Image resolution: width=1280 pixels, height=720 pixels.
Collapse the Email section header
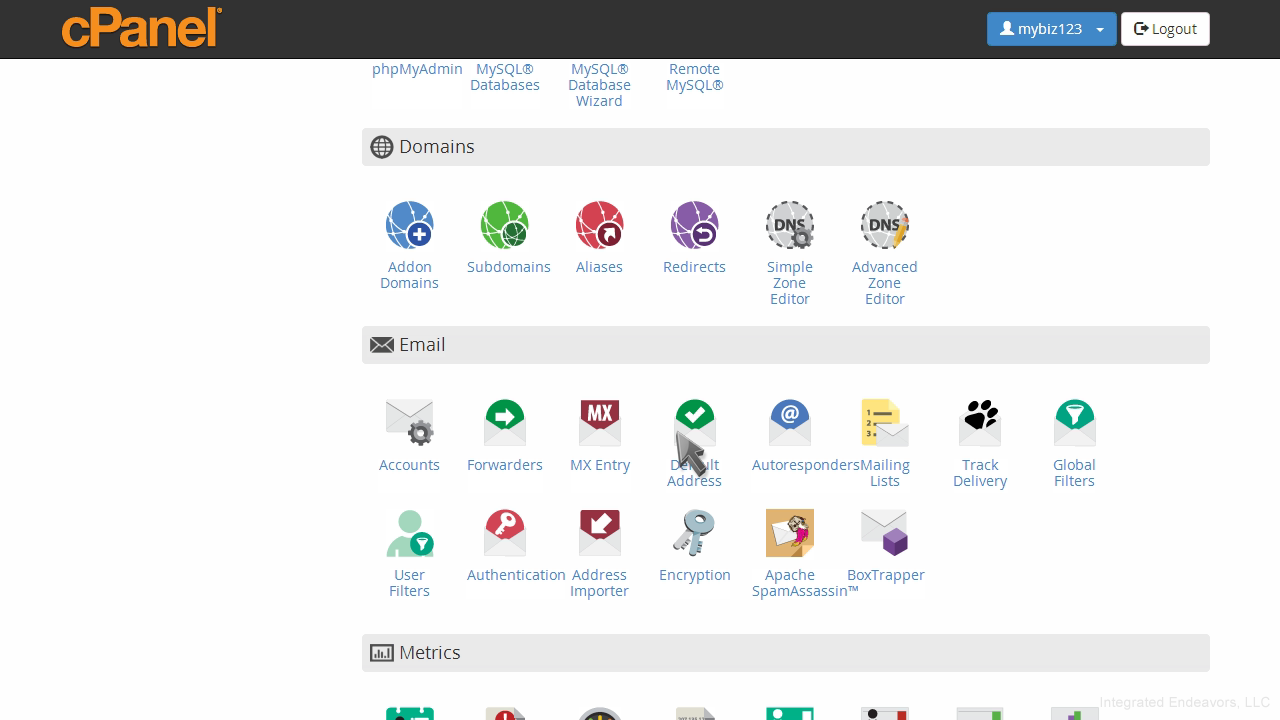[785, 345]
